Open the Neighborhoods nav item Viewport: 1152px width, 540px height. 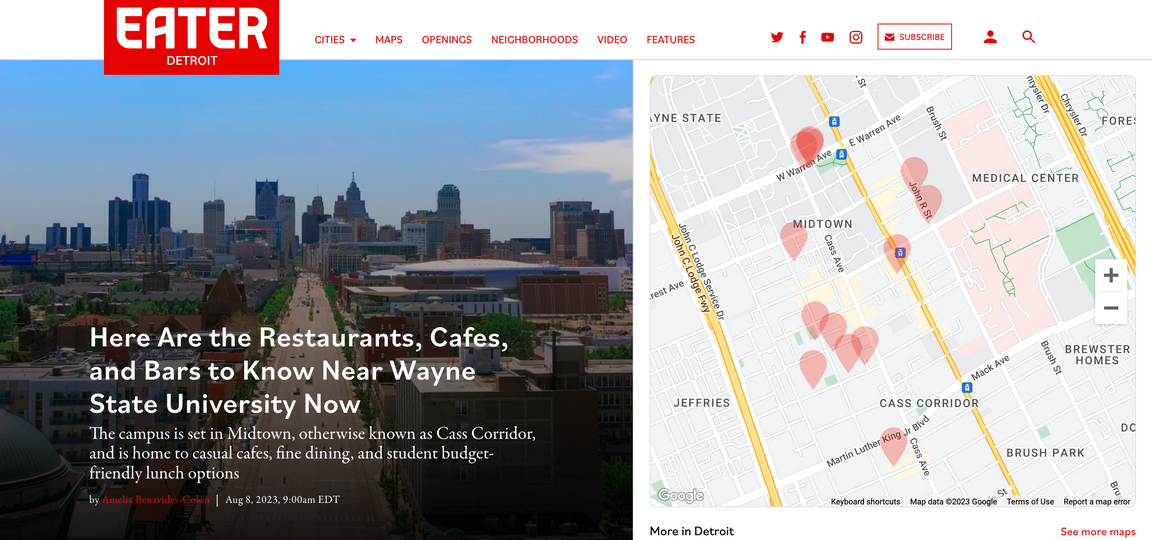[534, 40]
